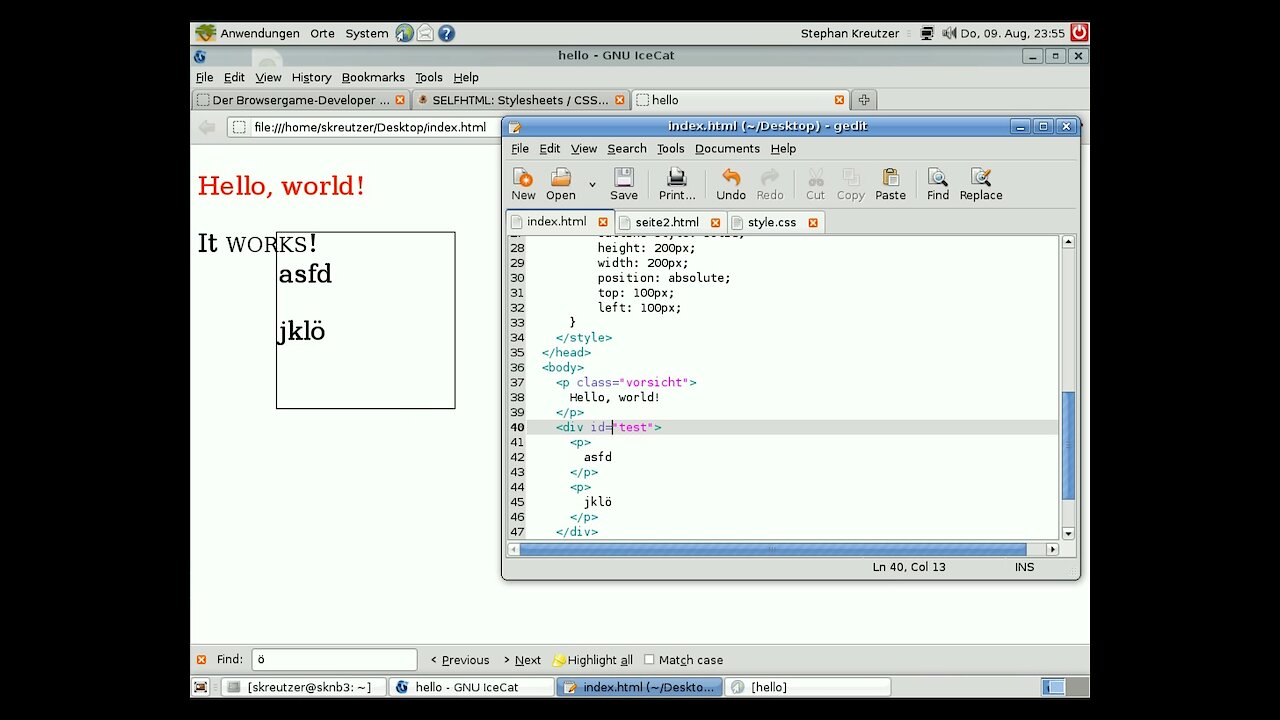Click INS insert mode indicator in status bar
The width and height of the screenshot is (1280, 720).
1024,567
